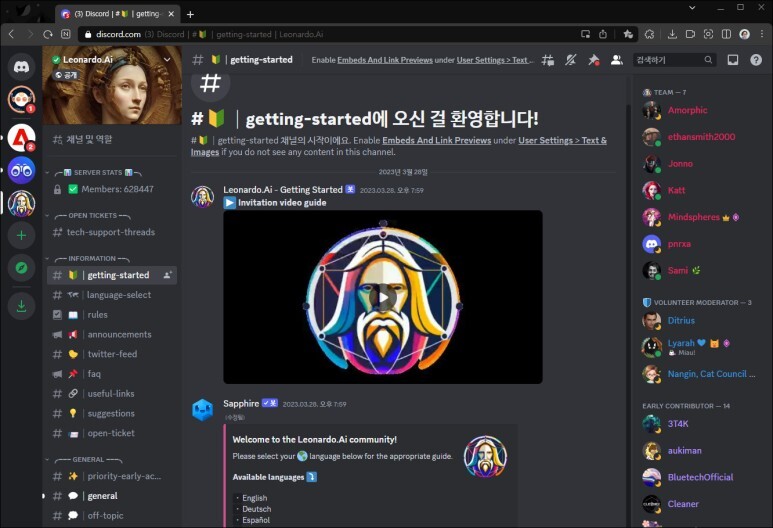Viewport: 773px width, 528px height.
Task: Click the search field in channel header
Action: (674, 60)
